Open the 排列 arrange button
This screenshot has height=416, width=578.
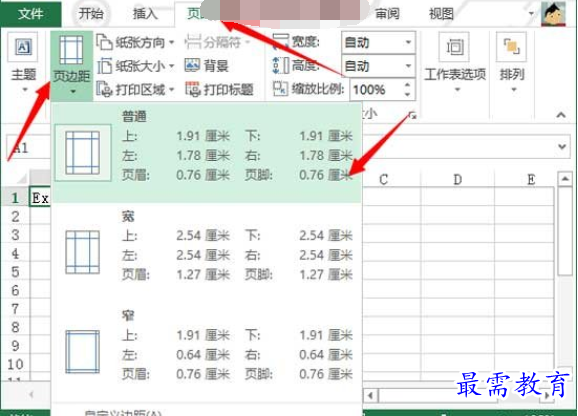pyautogui.click(x=512, y=63)
